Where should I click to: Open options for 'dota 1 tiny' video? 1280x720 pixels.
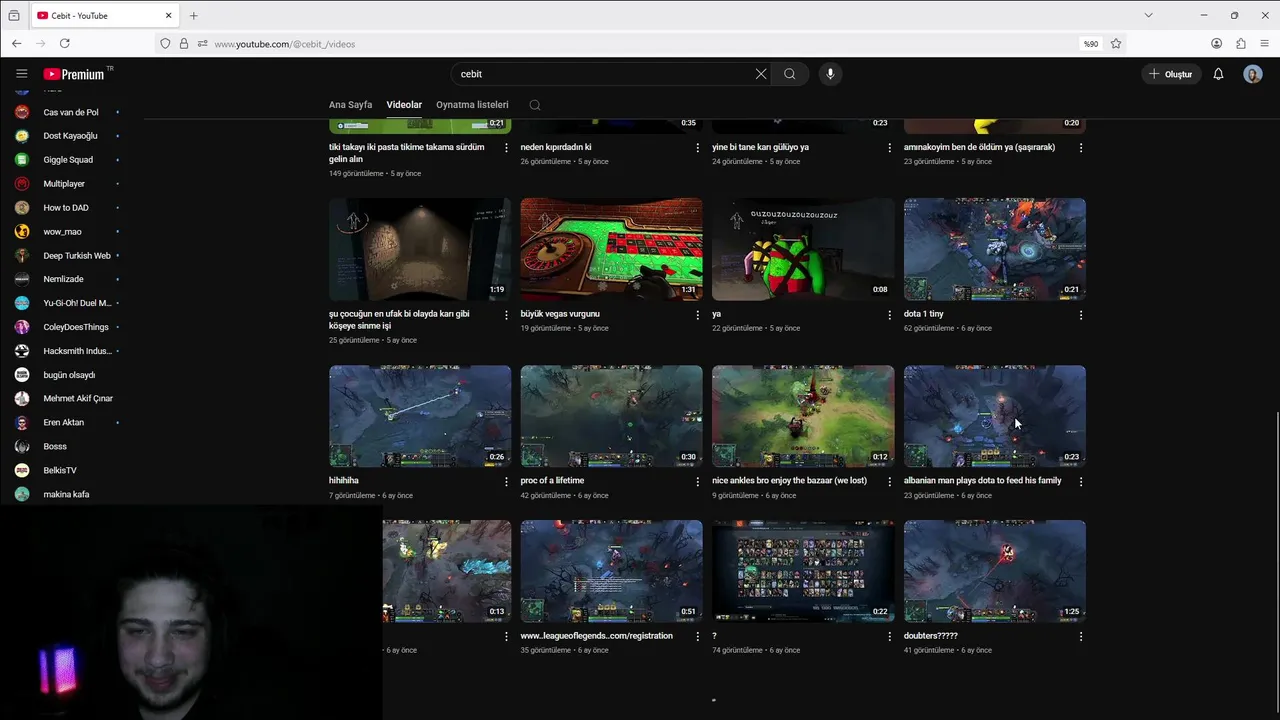click(x=1081, y=315)
